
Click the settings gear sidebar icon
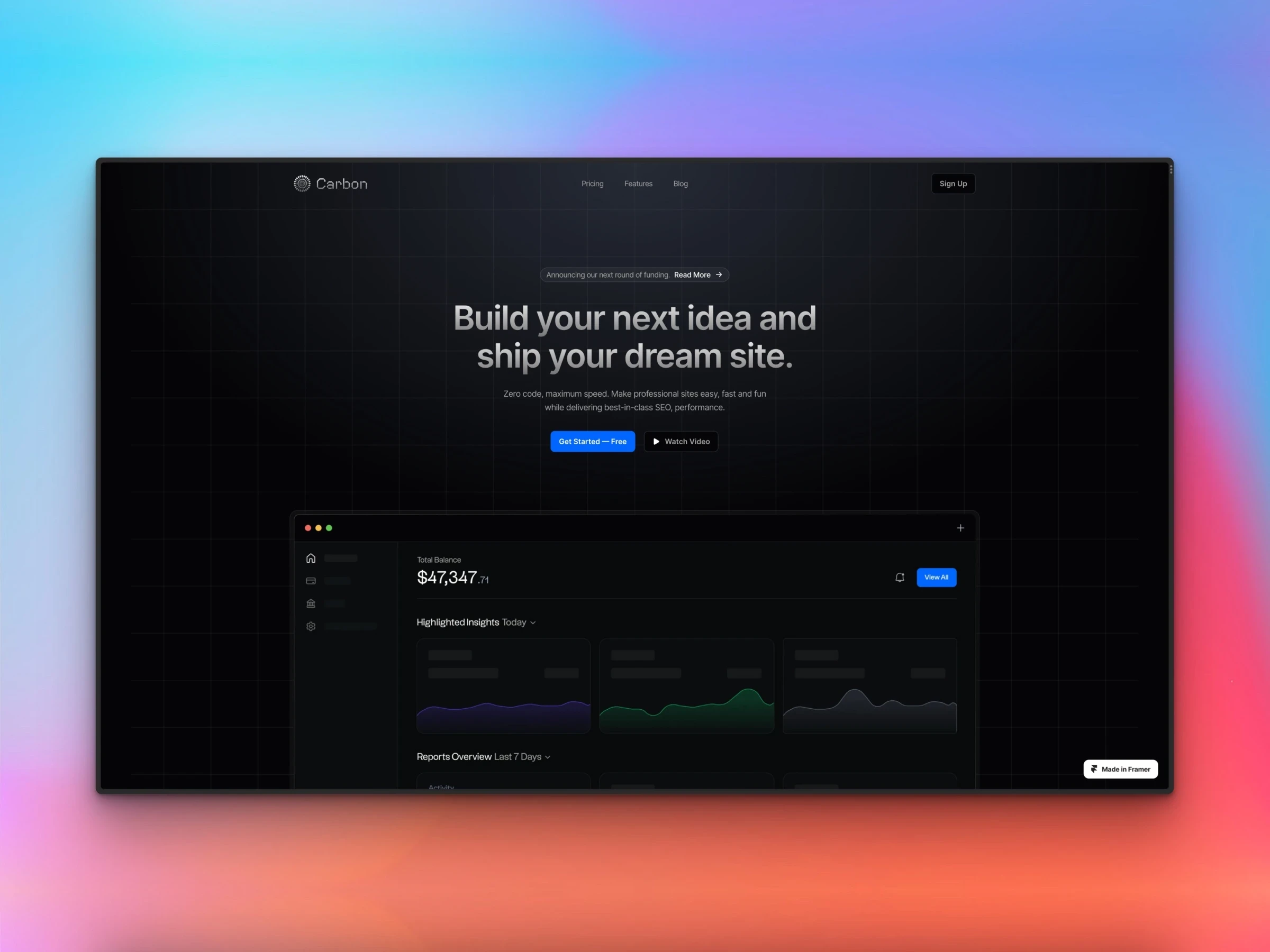pyautogui.click(x=311, y=626)
